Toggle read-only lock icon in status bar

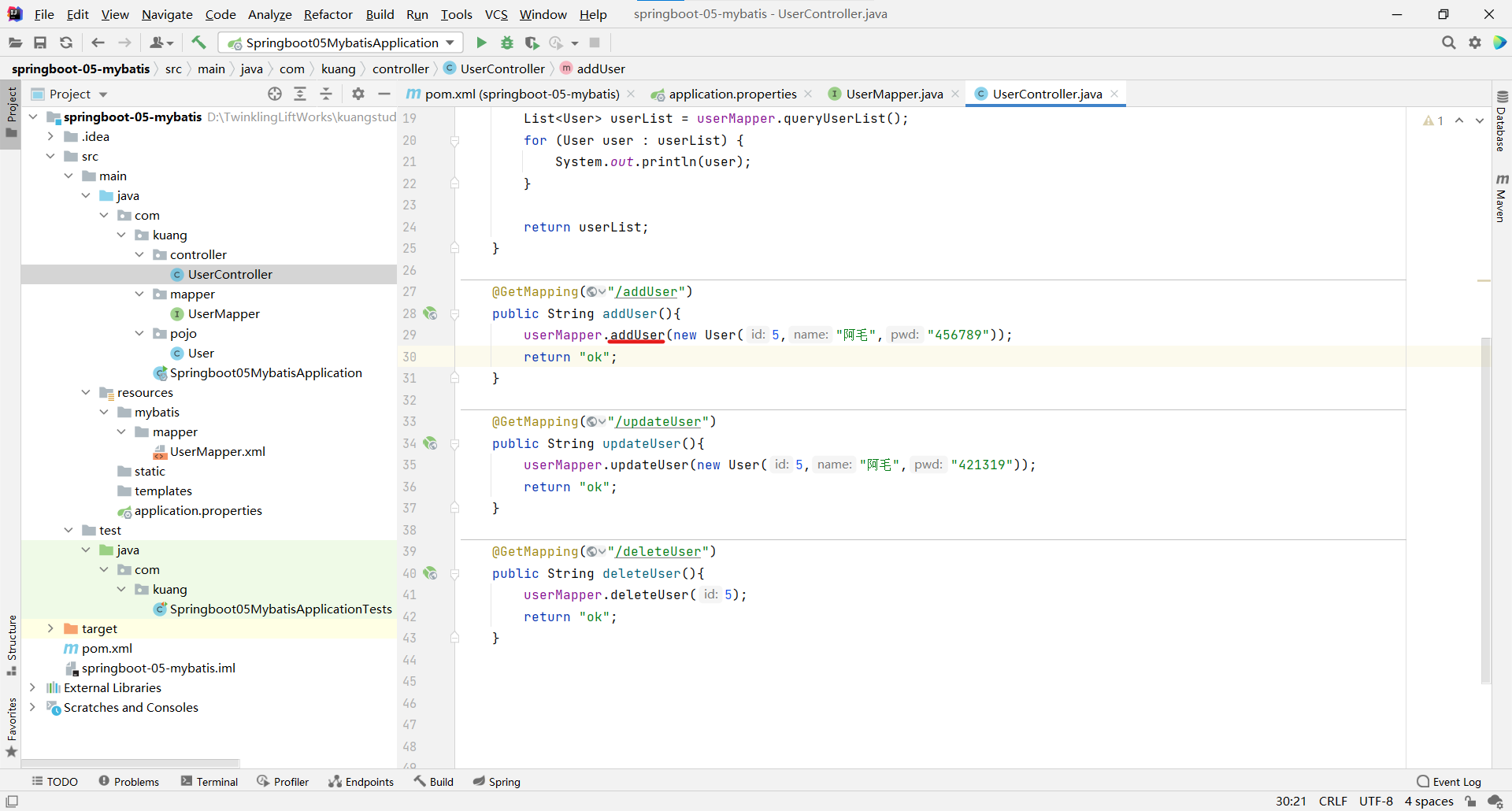coord(1470,802)
